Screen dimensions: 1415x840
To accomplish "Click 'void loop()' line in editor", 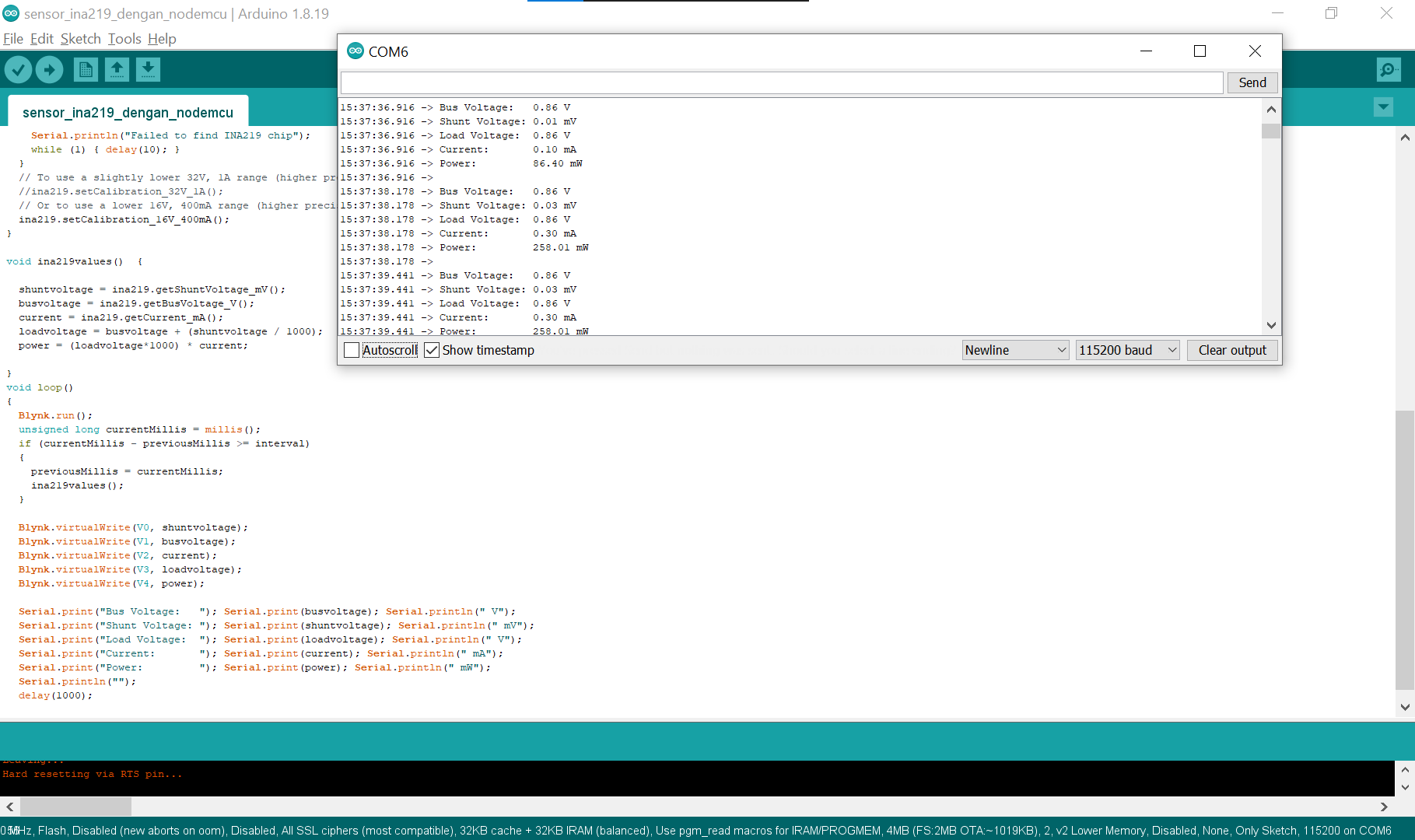I will (x=40, y=387).
